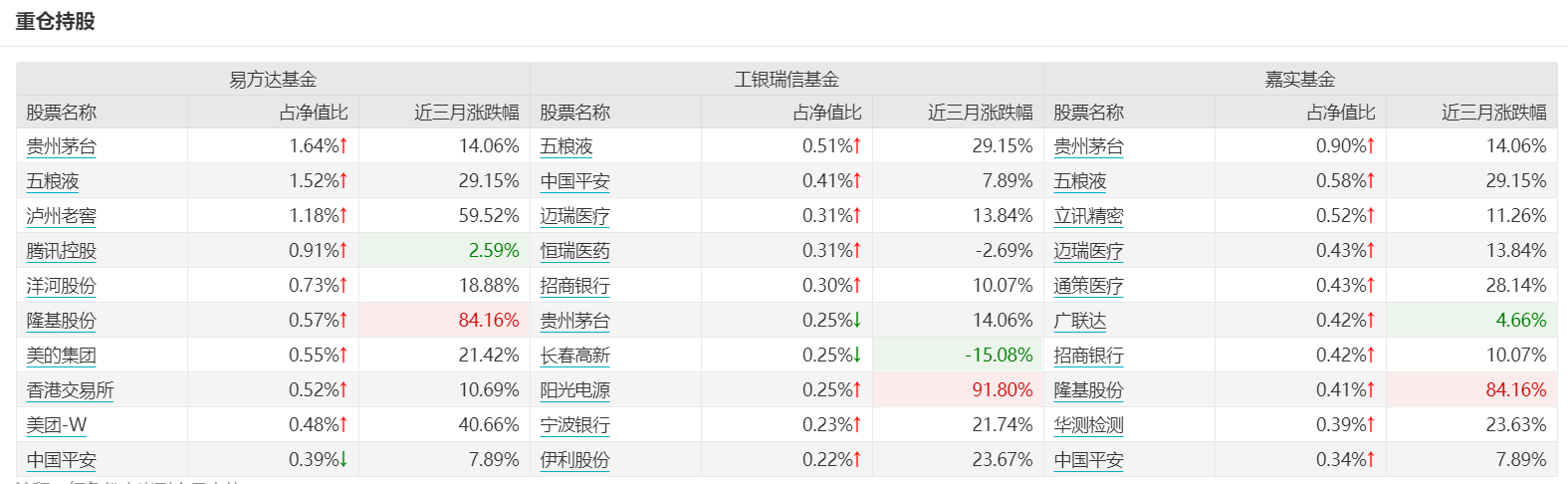The image size is (1568, 484).
Task: Open the 洋河股份 stock link
Action: click(61, 286)
